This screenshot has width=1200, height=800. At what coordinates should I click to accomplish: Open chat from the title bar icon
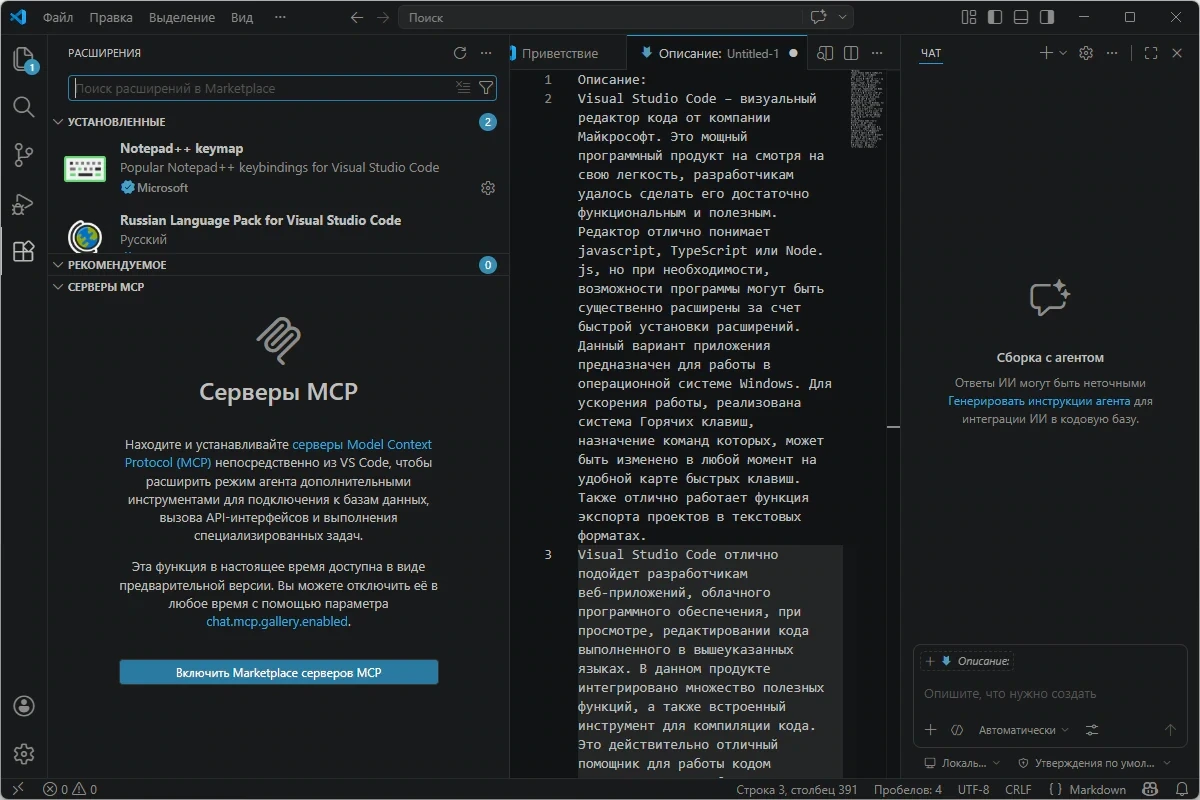tap(819, 17)
